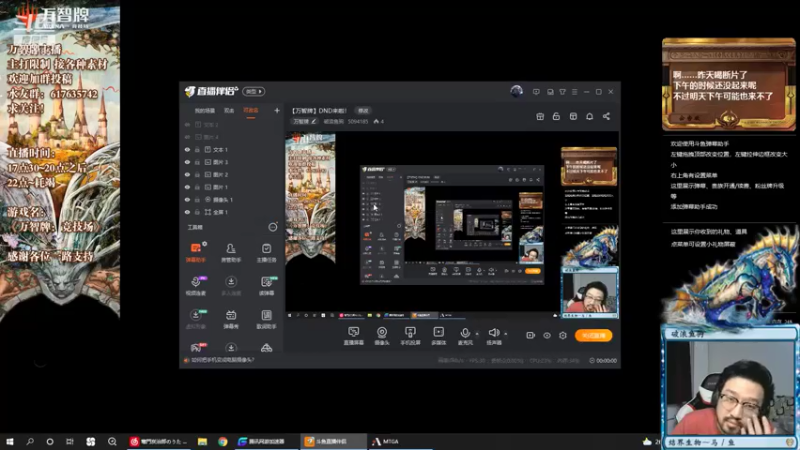Toggle the lock on 摄像头 1 layer

click(197, 199)
